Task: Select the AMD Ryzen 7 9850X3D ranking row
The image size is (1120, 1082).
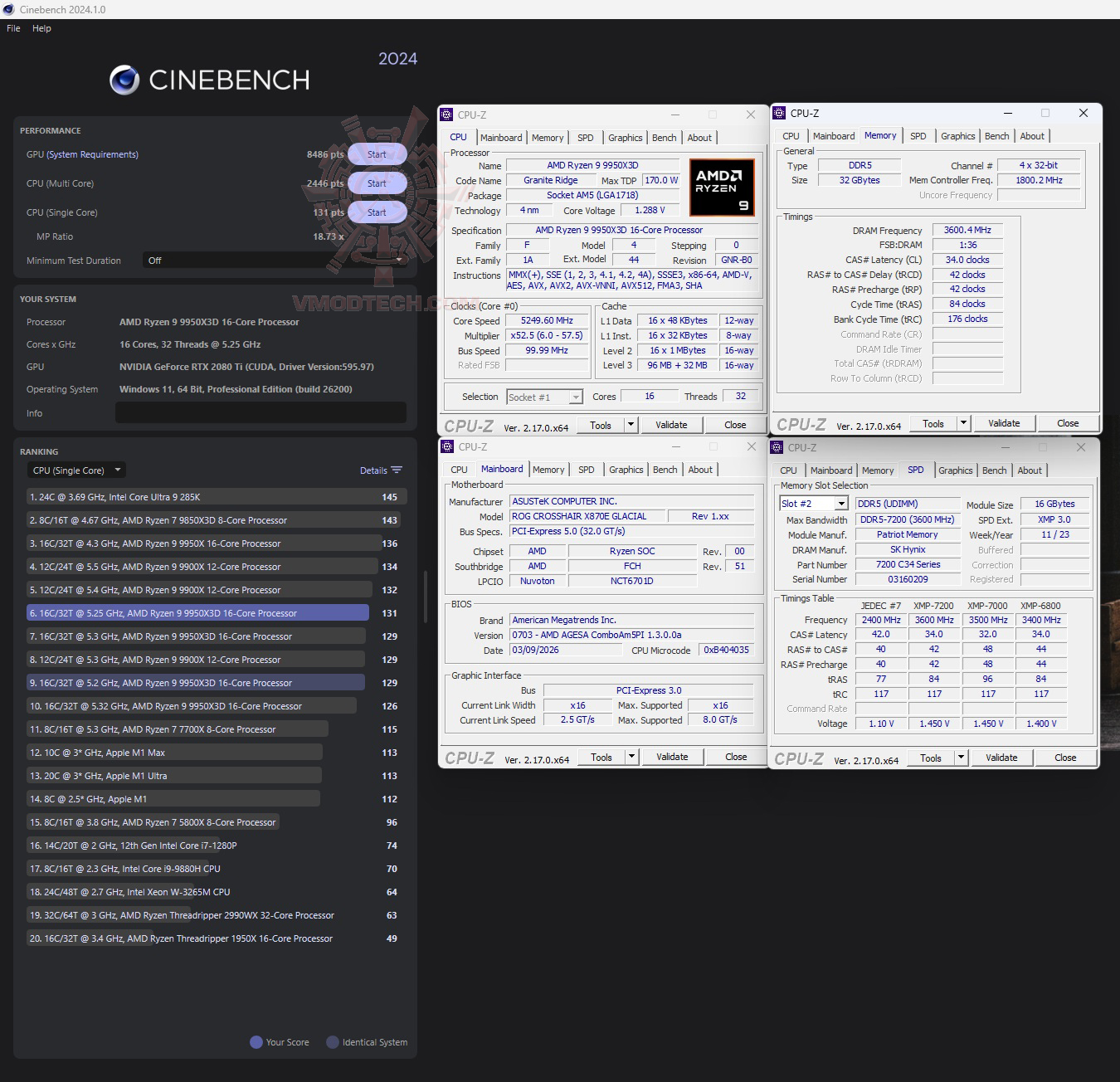Action: click(217, 520)
